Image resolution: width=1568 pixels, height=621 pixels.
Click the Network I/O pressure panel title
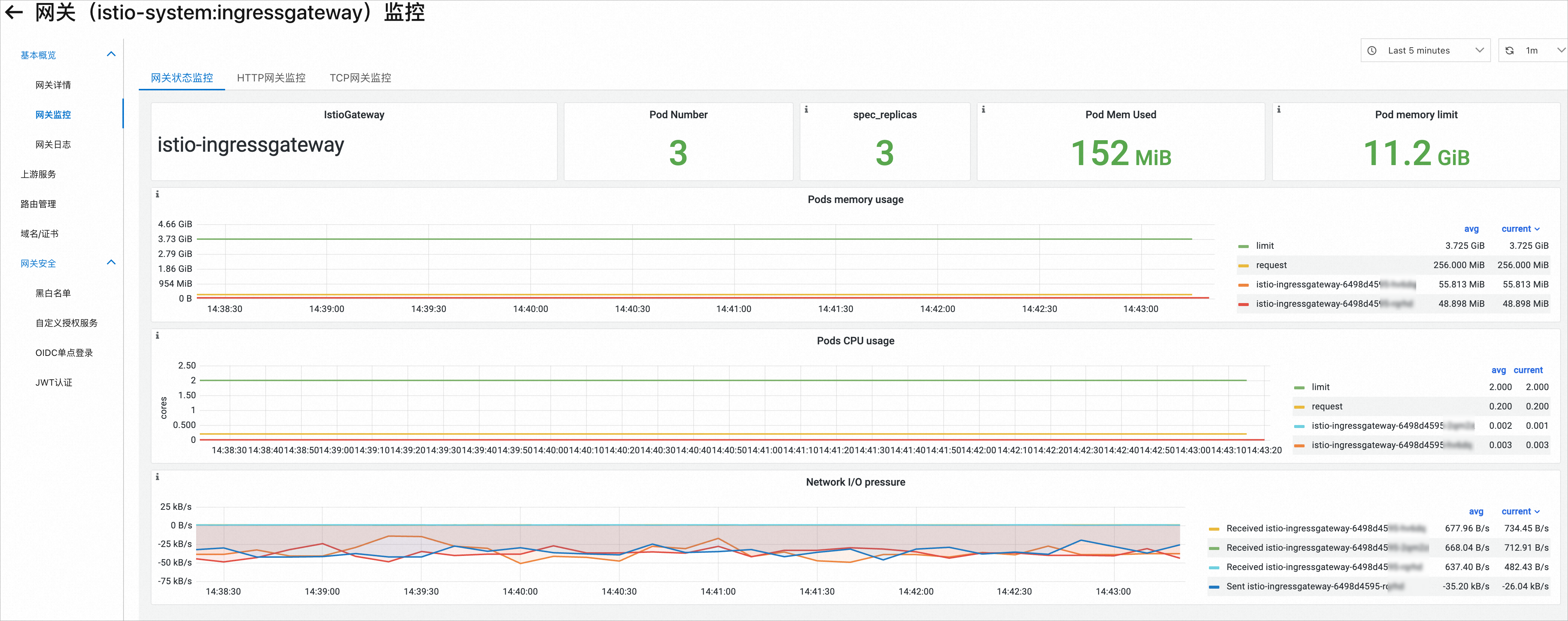[855, 482]
